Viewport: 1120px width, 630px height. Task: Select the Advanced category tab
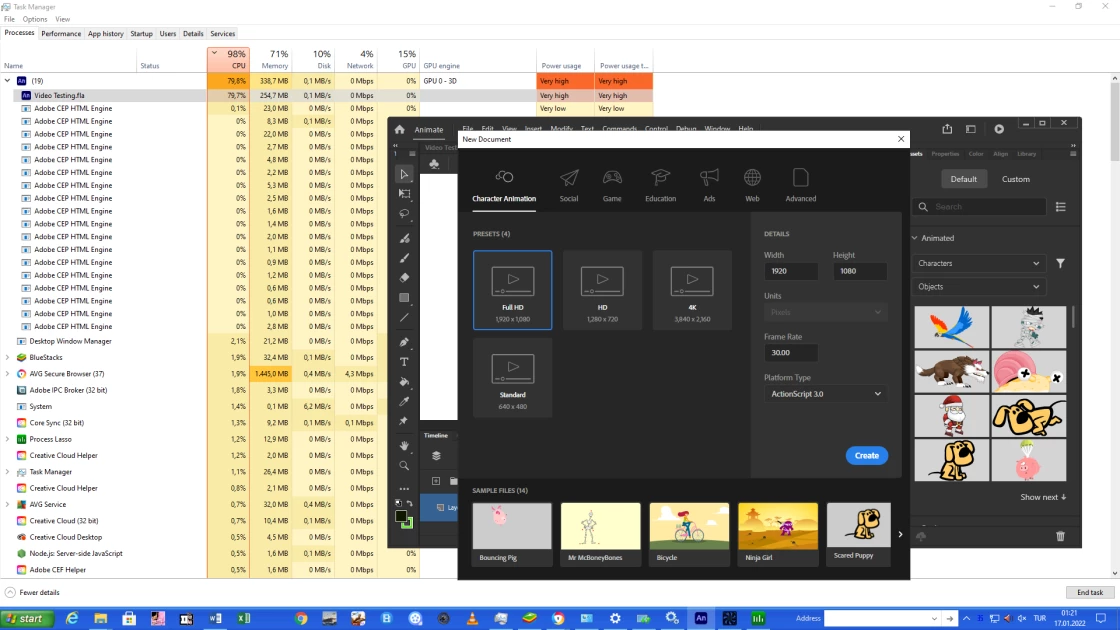coord(801,186)
